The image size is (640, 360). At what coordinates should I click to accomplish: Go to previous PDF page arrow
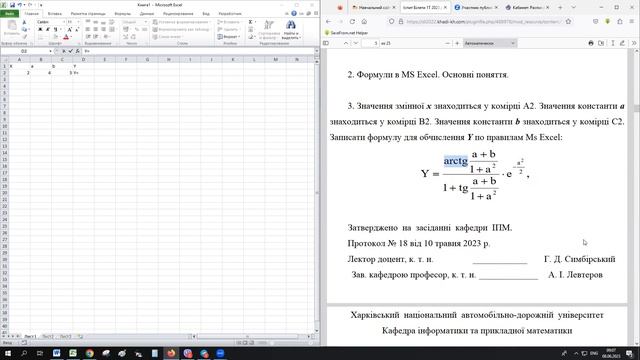346,43
